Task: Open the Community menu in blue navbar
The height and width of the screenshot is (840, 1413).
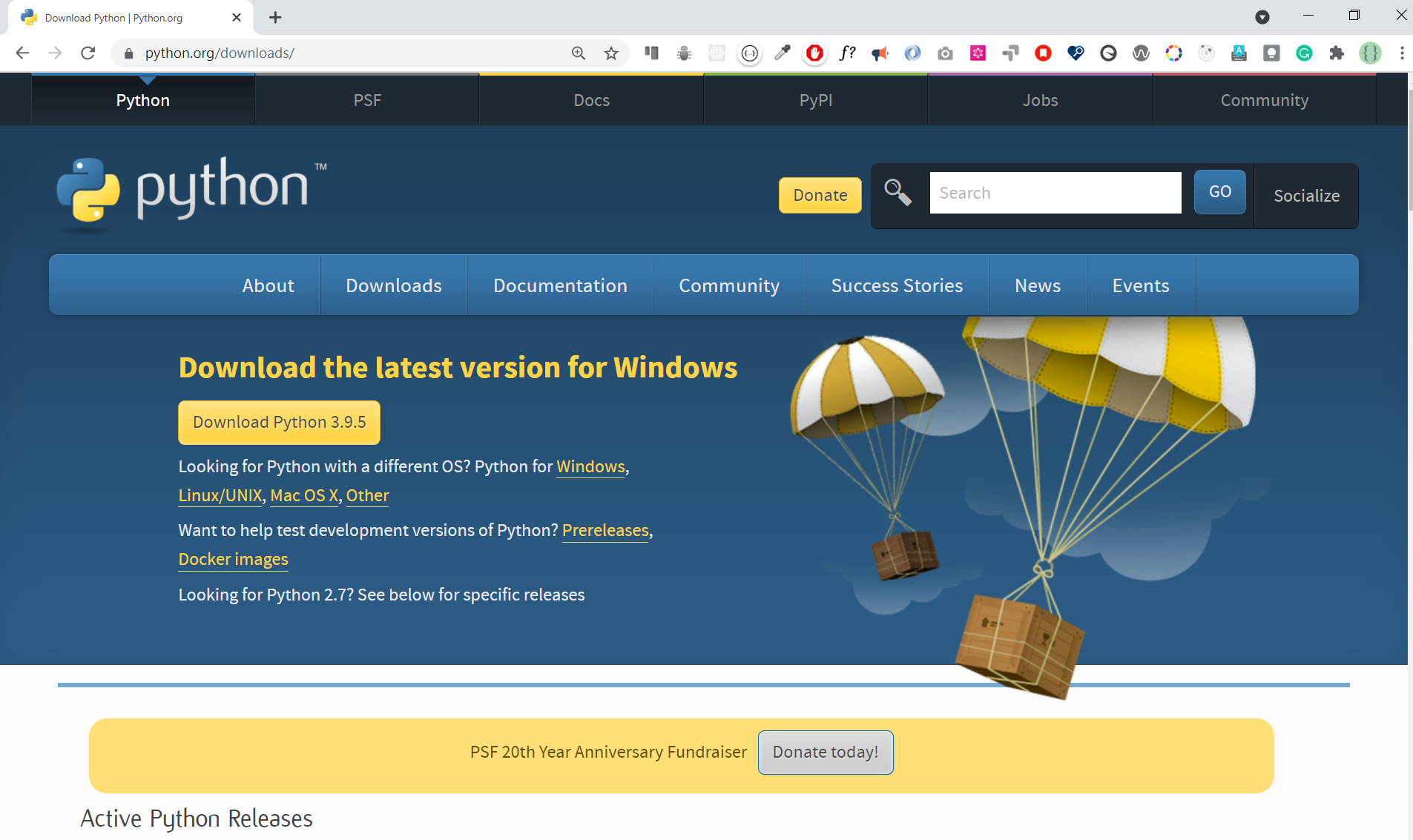Action: point(729,285)
